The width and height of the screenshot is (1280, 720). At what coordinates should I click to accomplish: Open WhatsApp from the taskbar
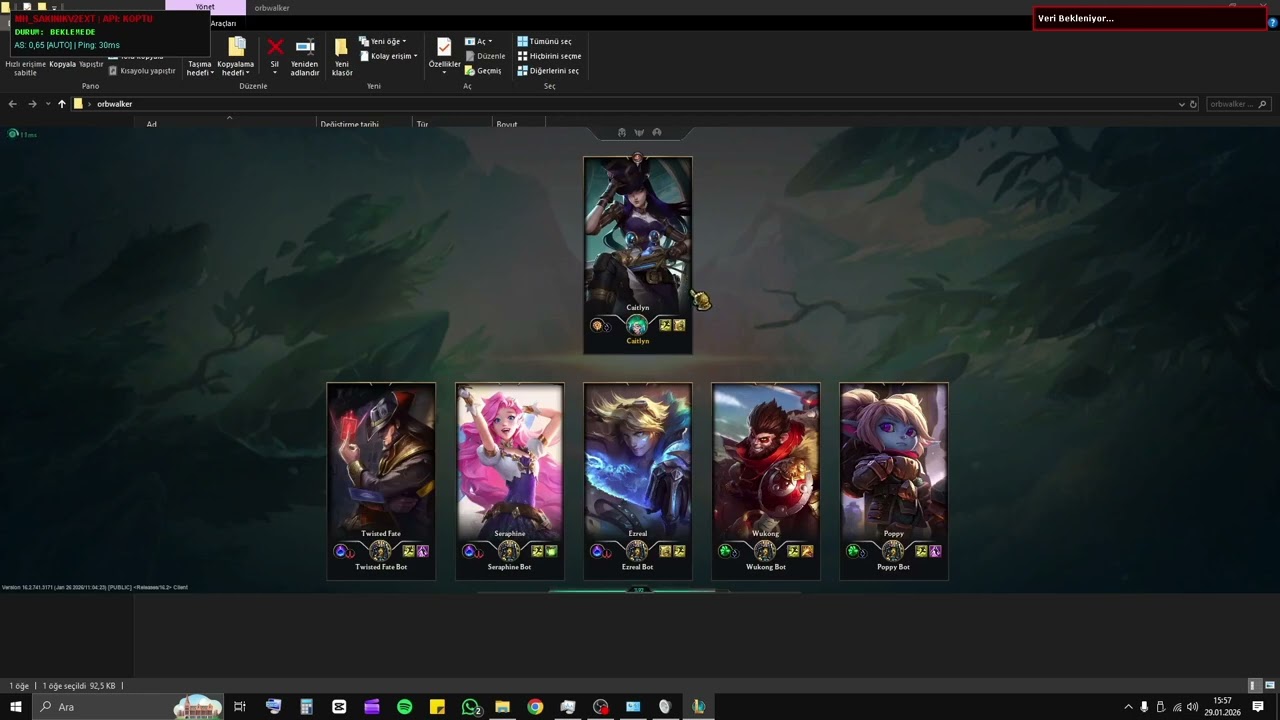tap(470, 707)
